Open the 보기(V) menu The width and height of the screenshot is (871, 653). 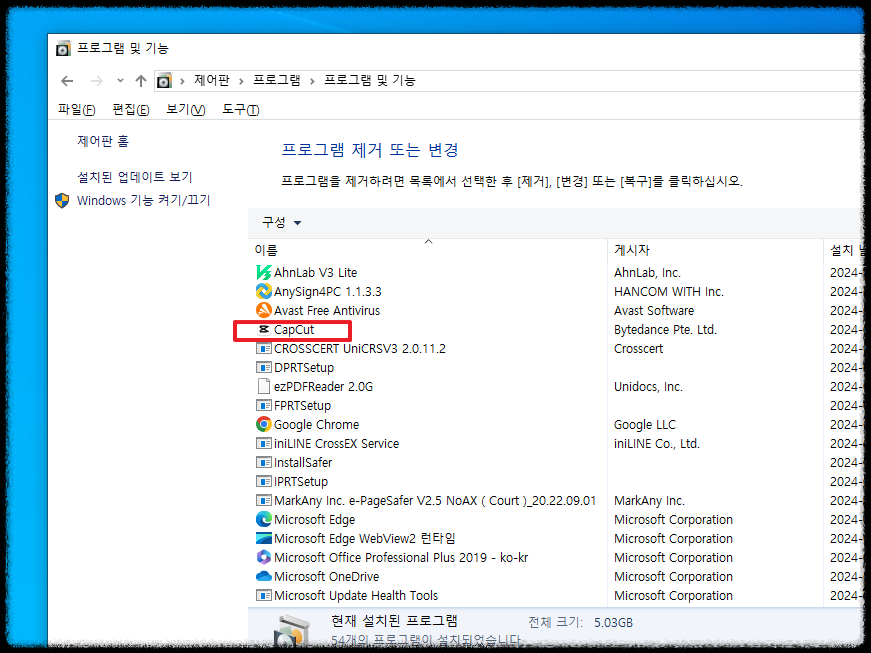(x=186, y=110)
